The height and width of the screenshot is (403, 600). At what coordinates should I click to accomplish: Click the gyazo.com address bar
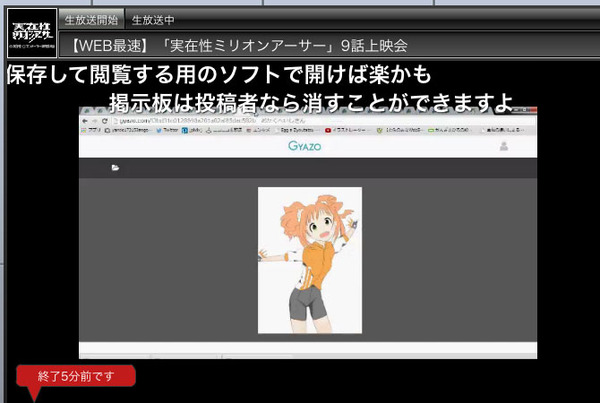(x=323, y=121)
